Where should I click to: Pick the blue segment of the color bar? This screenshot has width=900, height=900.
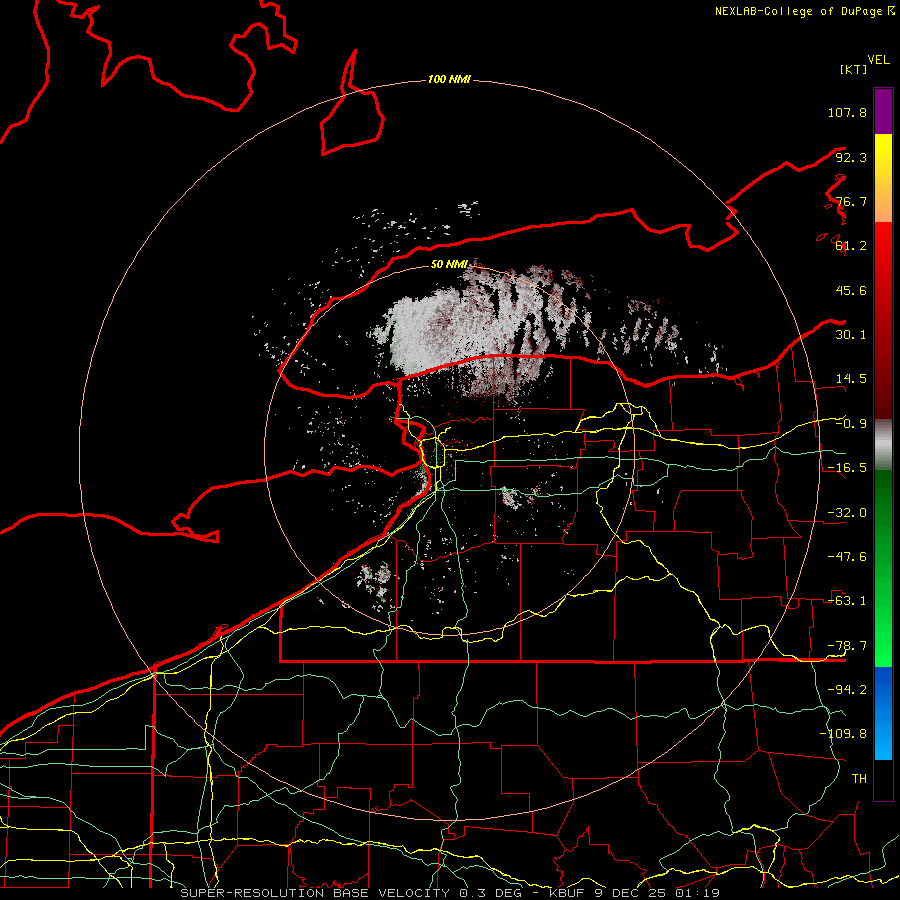point(883,713)
